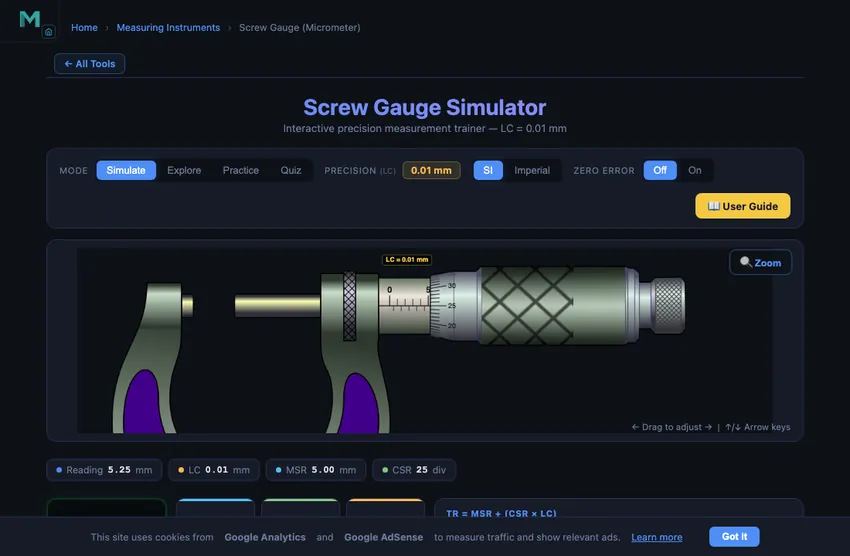Click the 0.01 mm precision badge
Image resolution: width=850 pixels, height=556 pixels.
click(x=431, y=170)
